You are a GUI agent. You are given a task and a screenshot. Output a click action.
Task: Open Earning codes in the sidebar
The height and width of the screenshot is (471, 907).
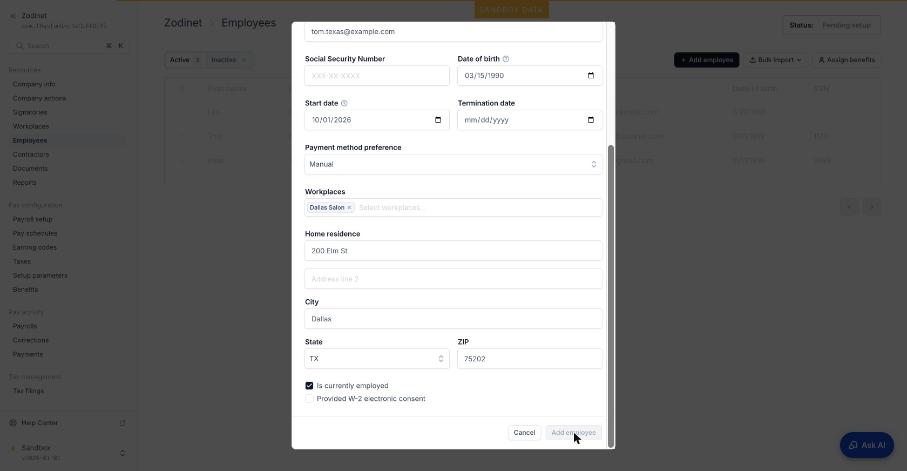(x=35, y=248)
